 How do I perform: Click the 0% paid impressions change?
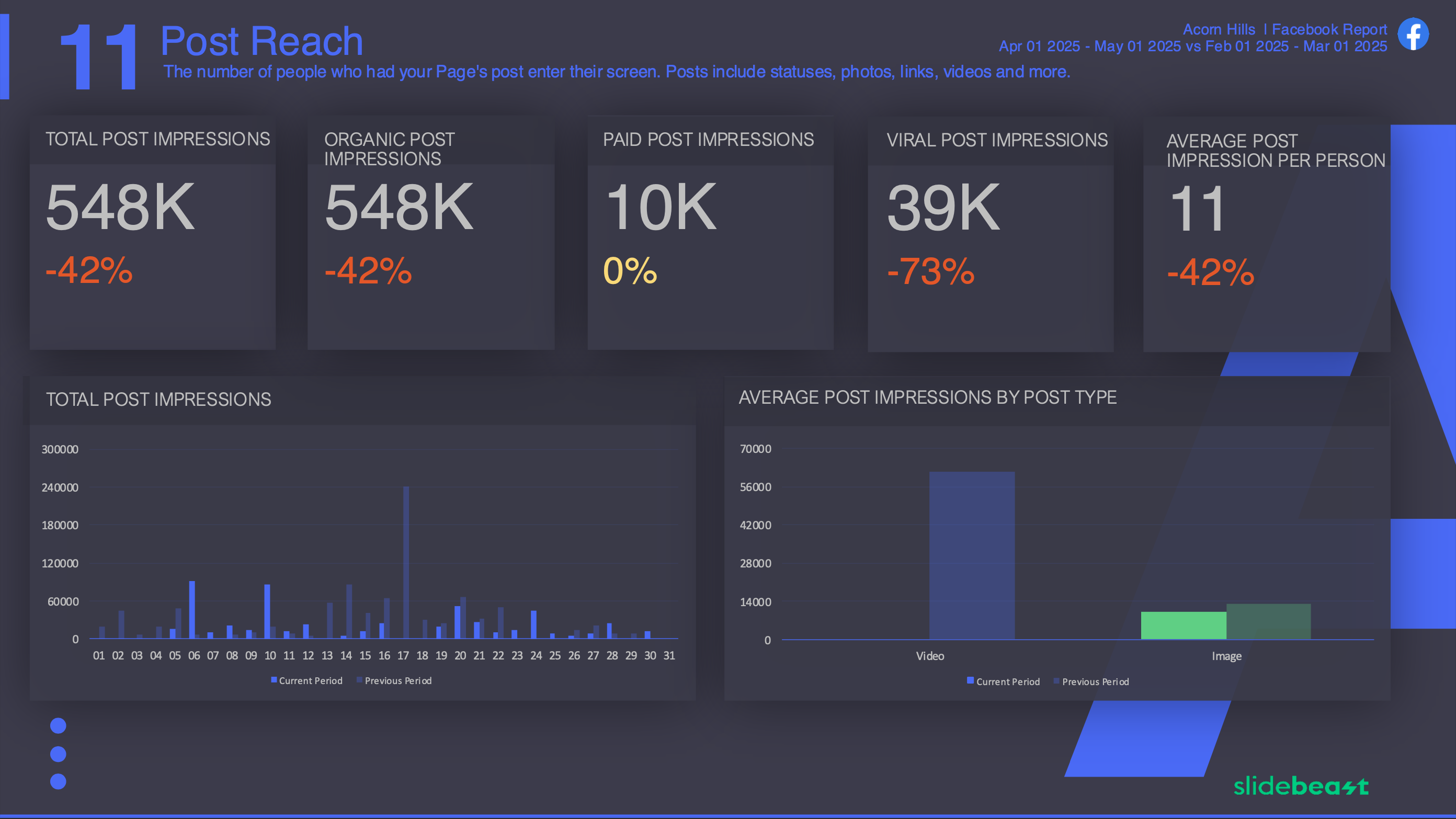pos(630,271)
